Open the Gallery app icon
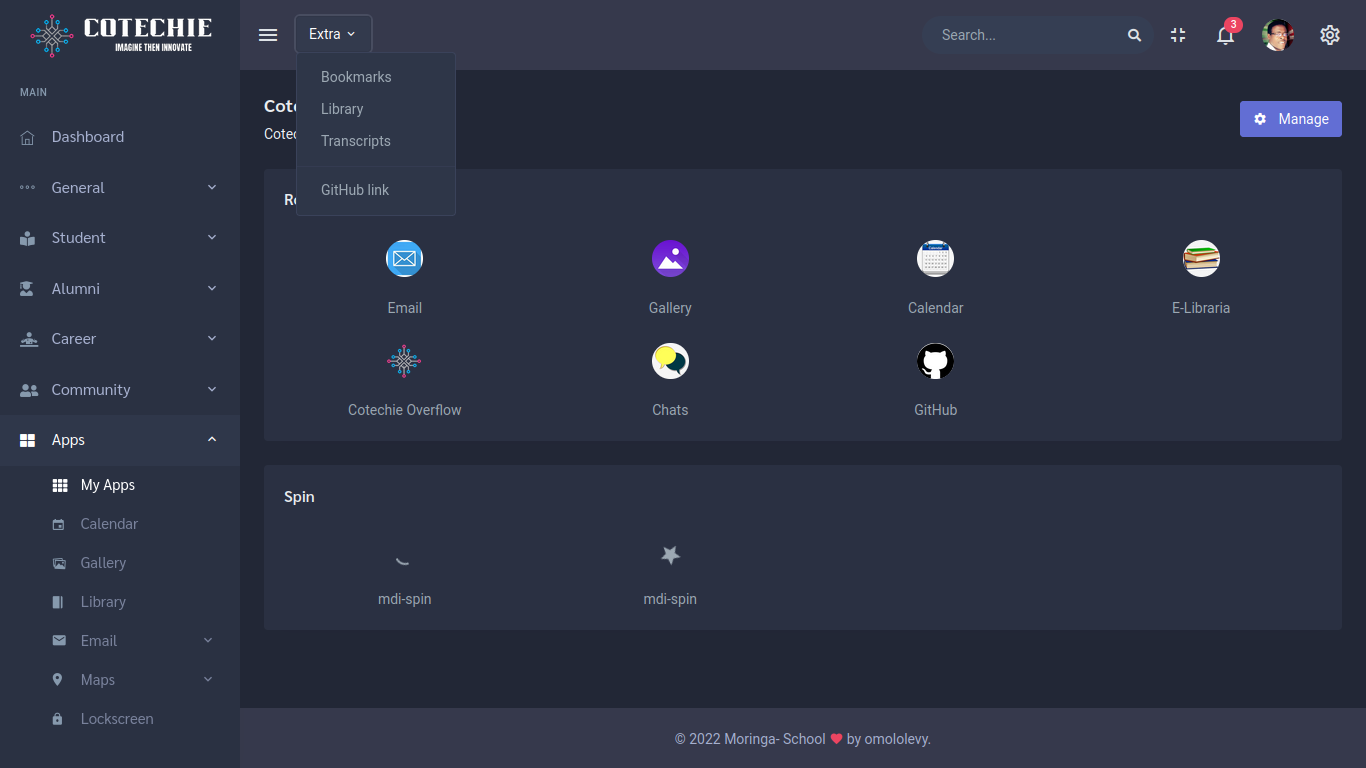1366x768 pixels. [670, 259]
